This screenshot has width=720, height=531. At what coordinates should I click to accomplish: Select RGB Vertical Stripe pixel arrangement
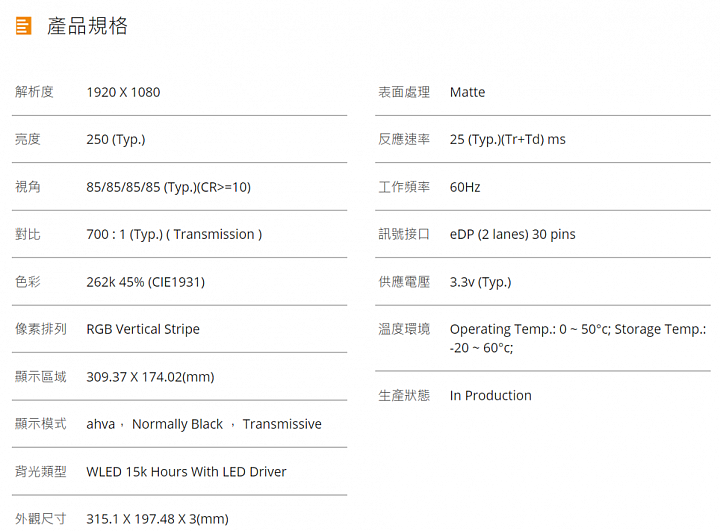tap(143, 329)
